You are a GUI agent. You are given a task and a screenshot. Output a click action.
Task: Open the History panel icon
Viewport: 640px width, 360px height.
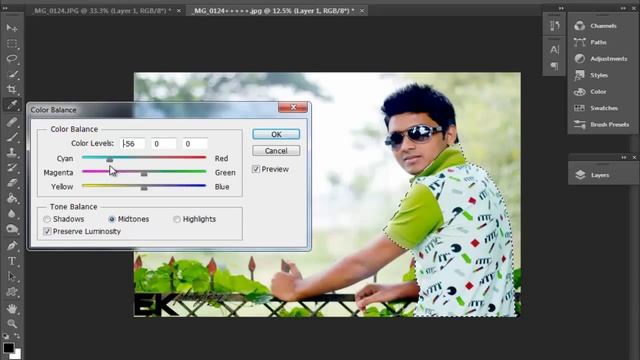point(554,26)
